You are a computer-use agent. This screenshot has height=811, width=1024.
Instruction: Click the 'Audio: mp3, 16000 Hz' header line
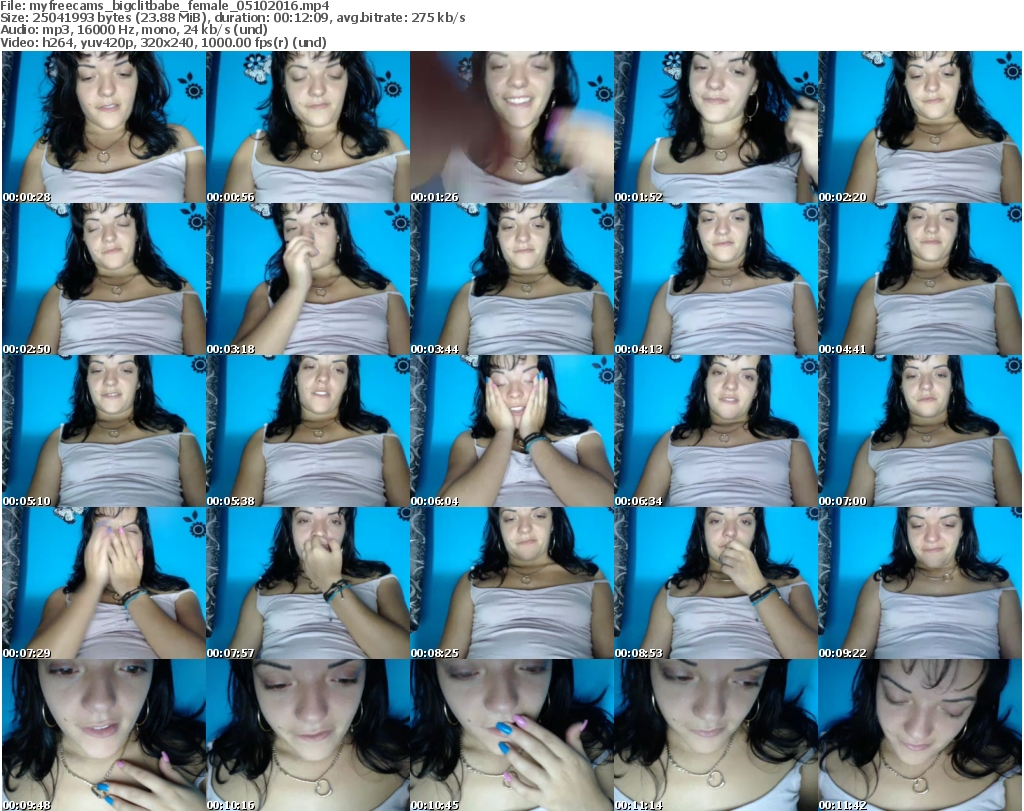pos(134,30)
